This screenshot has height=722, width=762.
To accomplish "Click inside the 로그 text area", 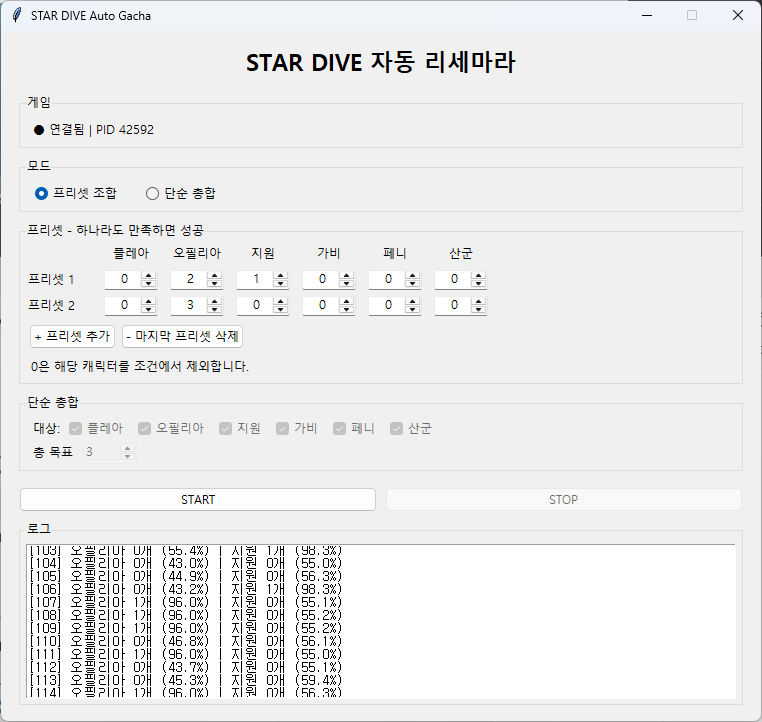I will pos(381,622).
